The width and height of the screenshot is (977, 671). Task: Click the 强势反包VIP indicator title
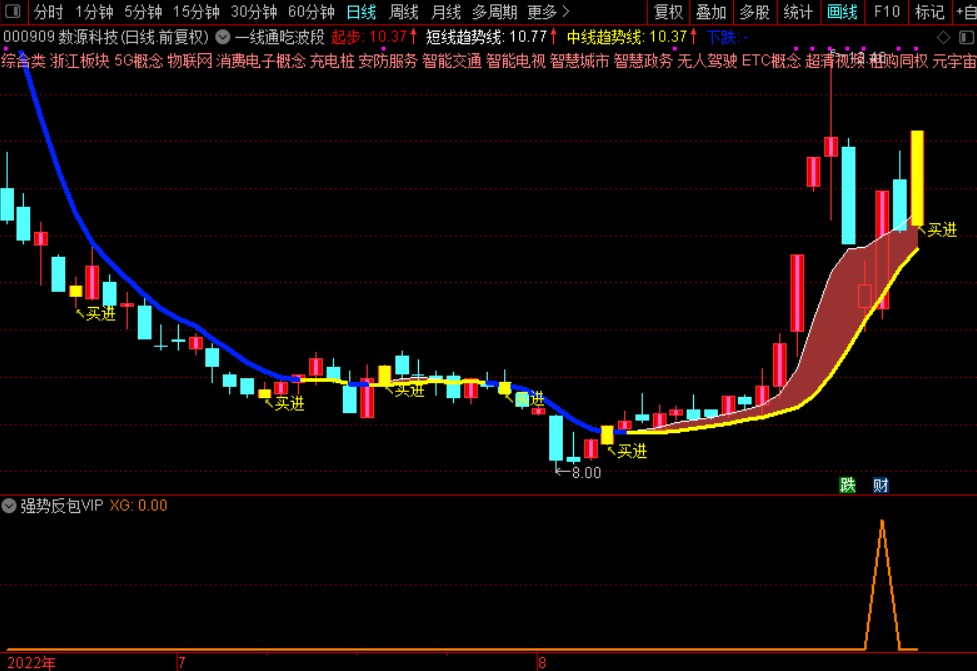tap(62, 505)
